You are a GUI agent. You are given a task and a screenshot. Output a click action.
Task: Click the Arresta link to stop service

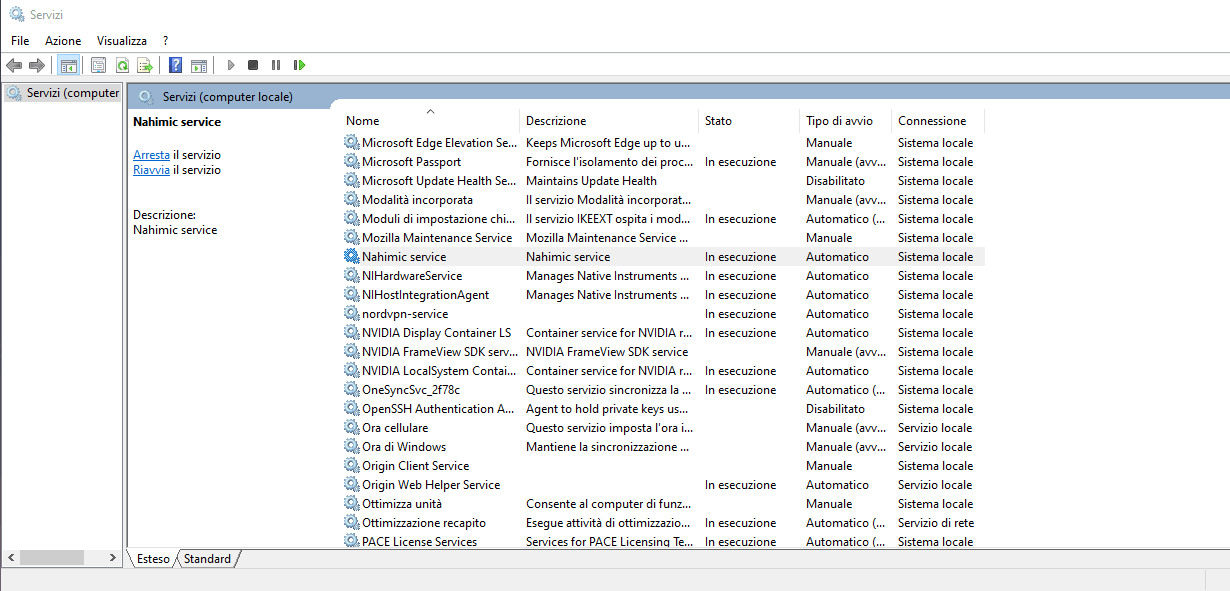coord(151,155)
